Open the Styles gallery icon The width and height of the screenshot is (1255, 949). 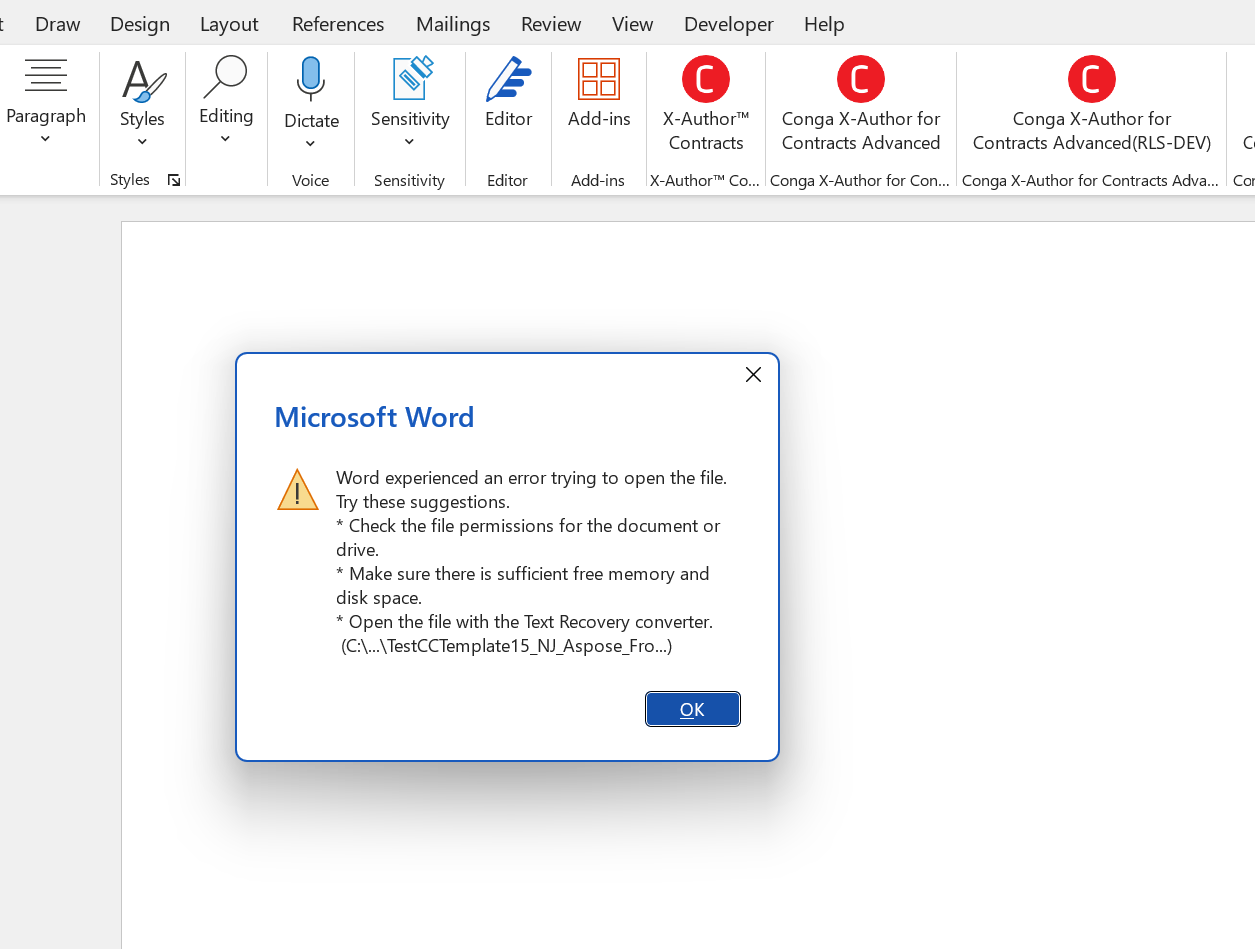(x=142, y=81)
